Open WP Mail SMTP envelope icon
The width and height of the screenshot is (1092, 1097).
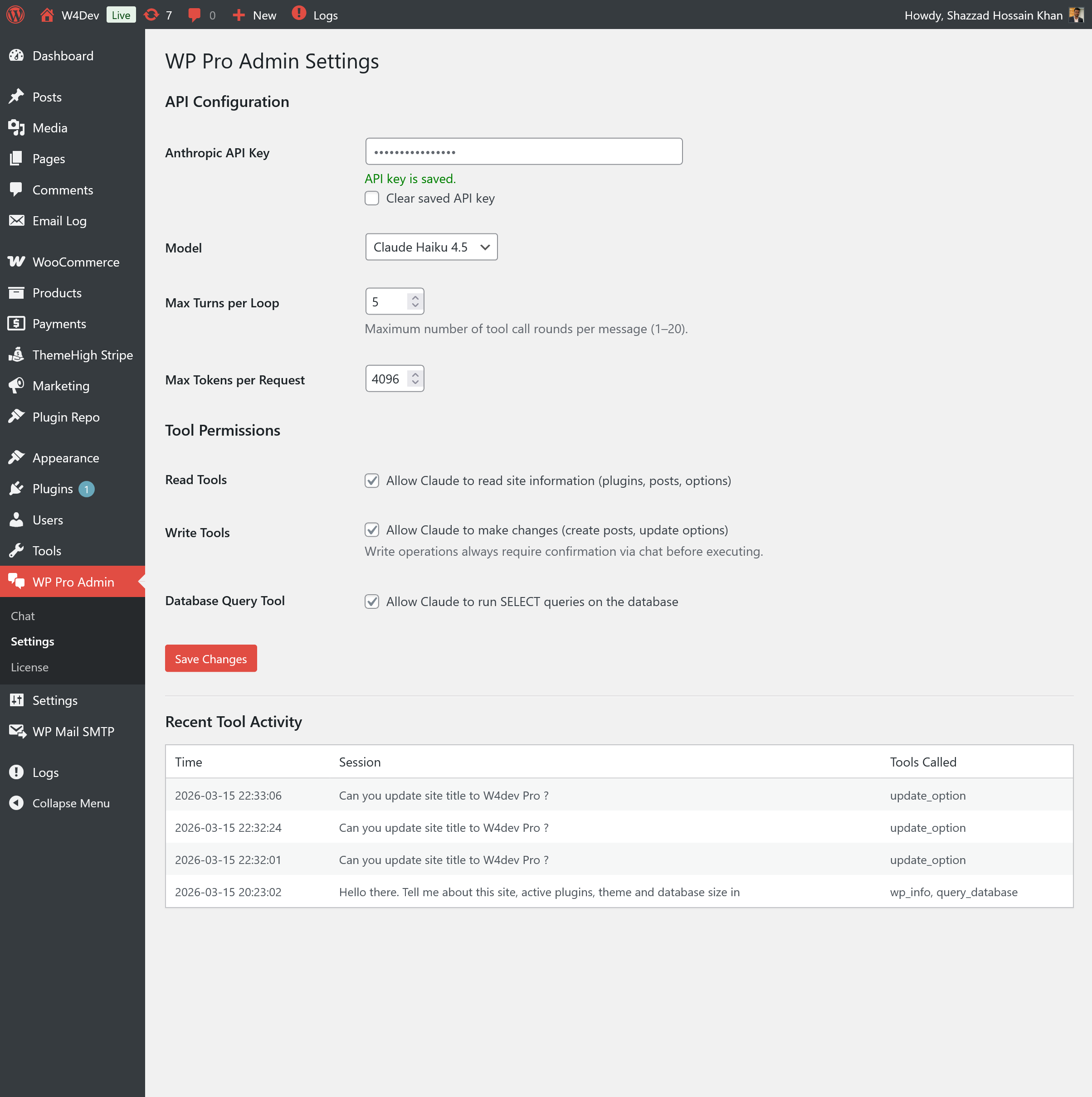[x=17, y=731]
